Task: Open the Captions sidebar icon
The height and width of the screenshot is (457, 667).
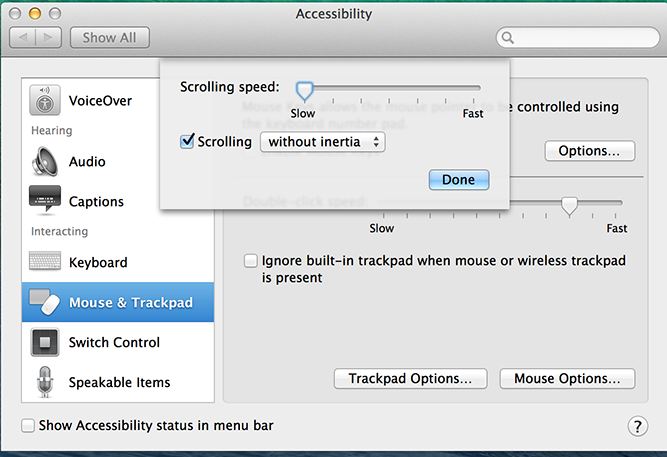Action: click(44, 201)
